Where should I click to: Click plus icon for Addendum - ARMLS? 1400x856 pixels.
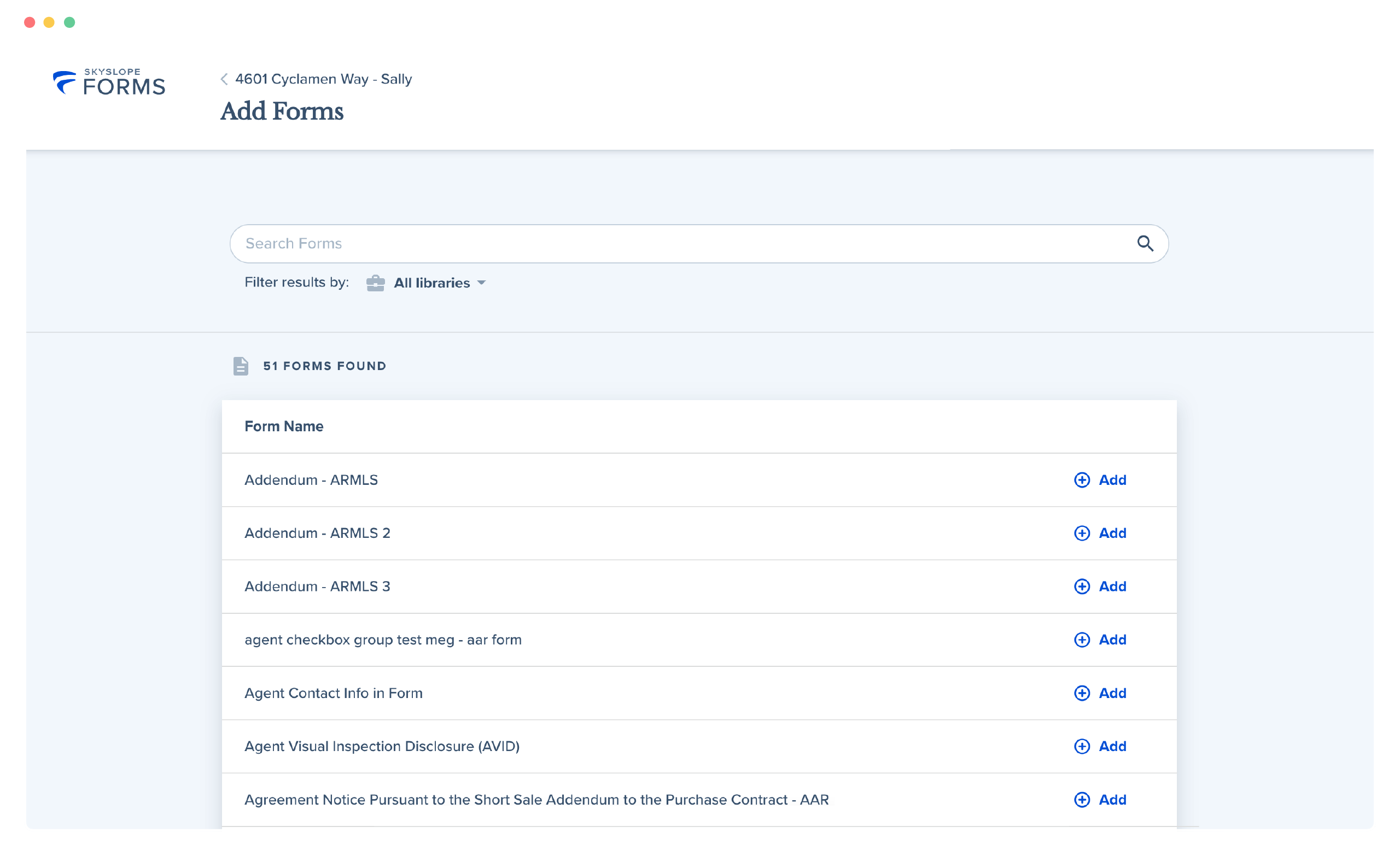[x=1082, y=480]
